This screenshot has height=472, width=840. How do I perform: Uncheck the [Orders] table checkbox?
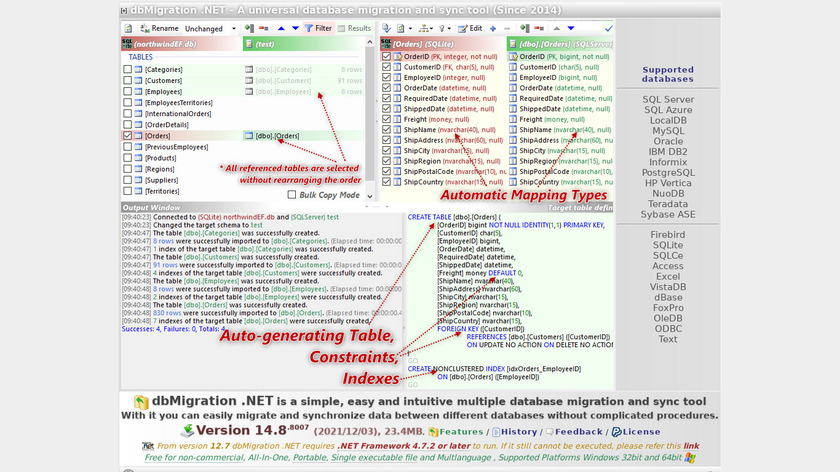[x=128, y=136]
